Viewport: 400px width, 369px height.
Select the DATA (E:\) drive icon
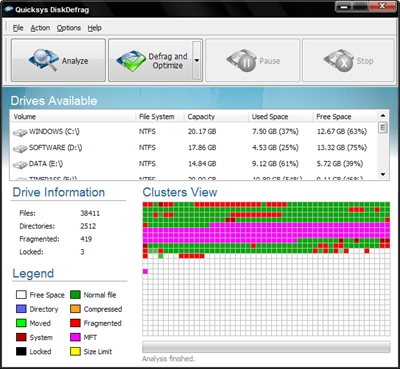[20, 165]
